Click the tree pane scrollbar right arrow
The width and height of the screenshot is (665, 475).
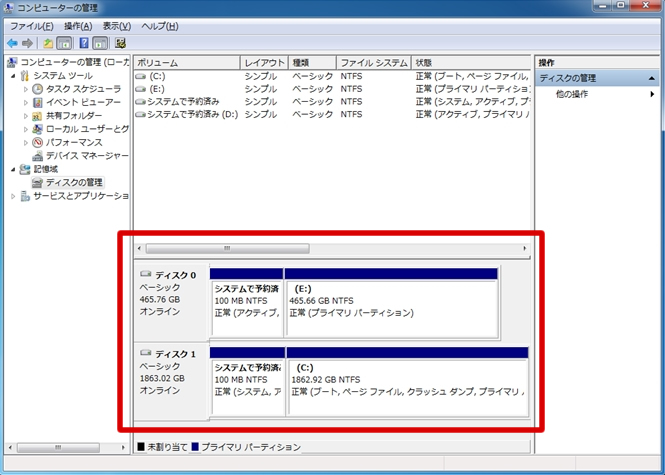click(123, 447)
